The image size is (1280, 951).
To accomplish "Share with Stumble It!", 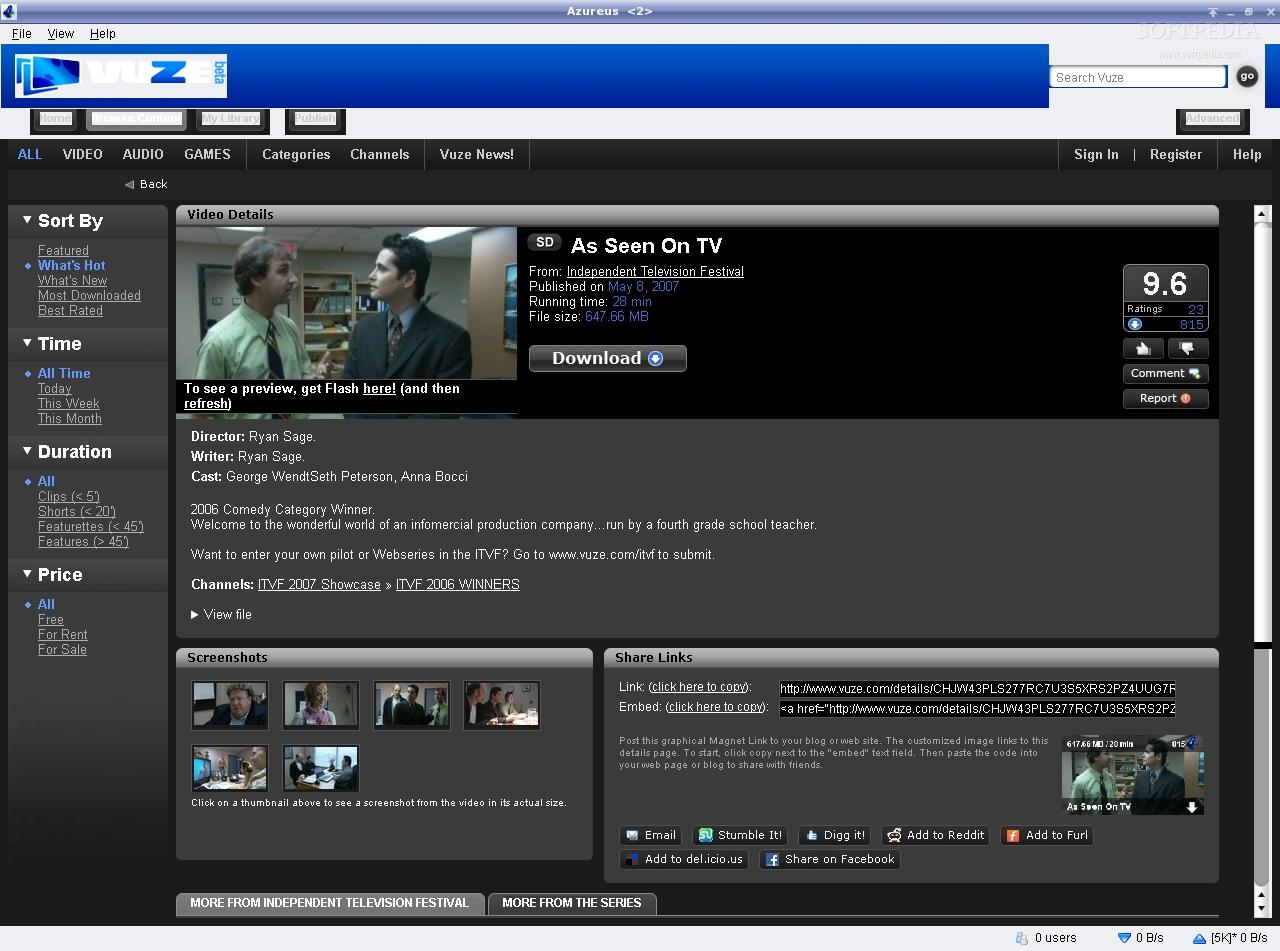I will point(740,835).
